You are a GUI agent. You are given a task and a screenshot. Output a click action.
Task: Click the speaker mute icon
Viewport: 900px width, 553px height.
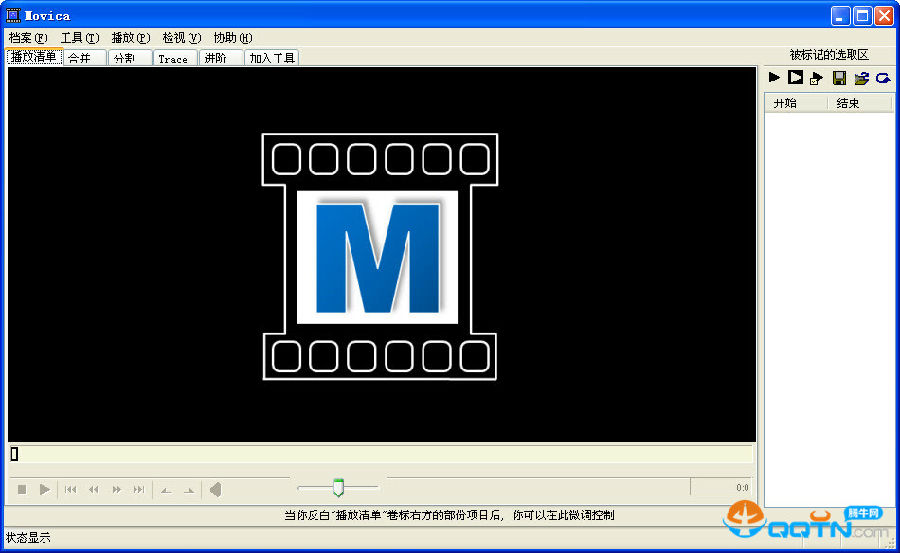click(215, 489)
